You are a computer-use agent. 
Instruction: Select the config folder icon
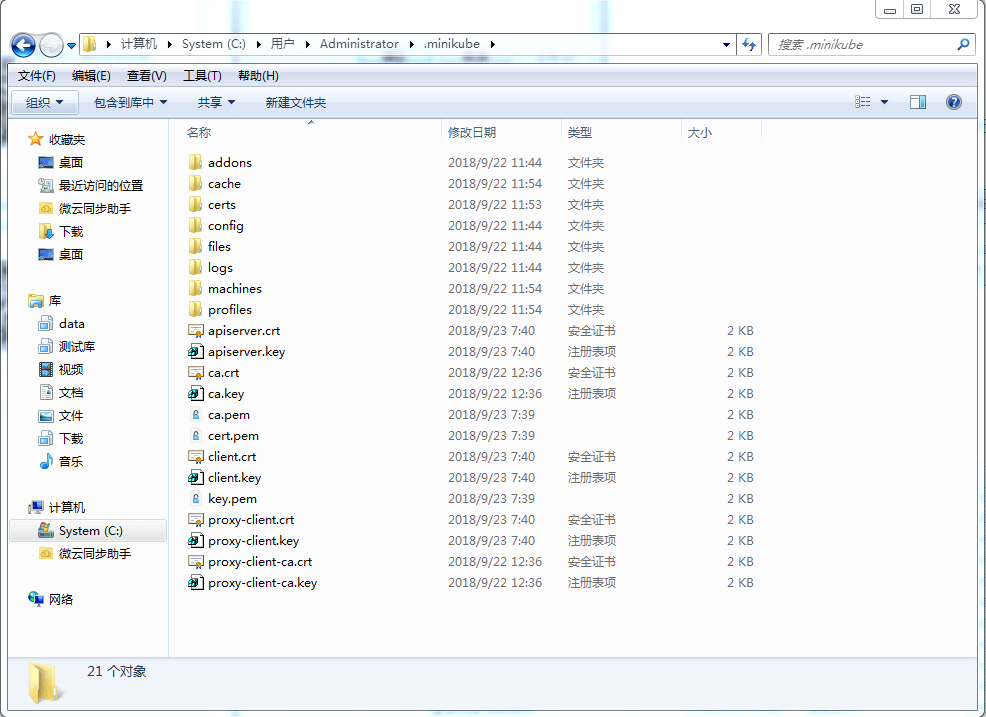click(196, 225)
